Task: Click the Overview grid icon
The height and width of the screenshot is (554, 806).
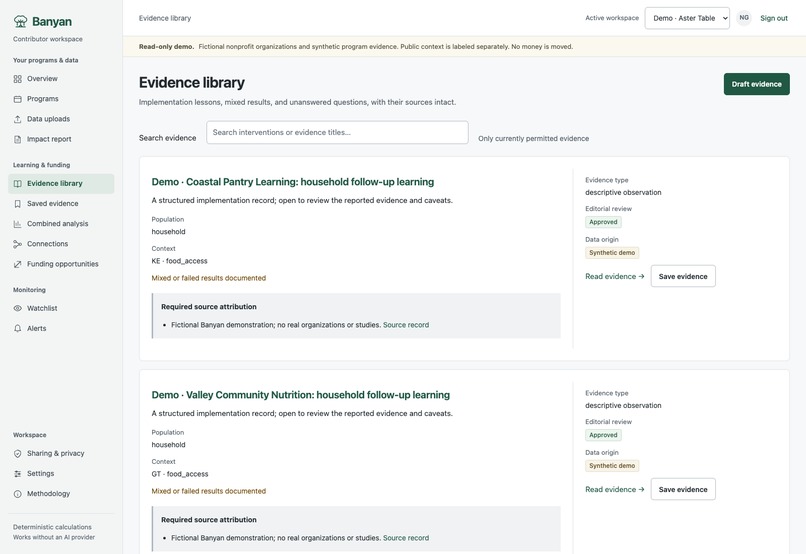Action: pos(17,79)
